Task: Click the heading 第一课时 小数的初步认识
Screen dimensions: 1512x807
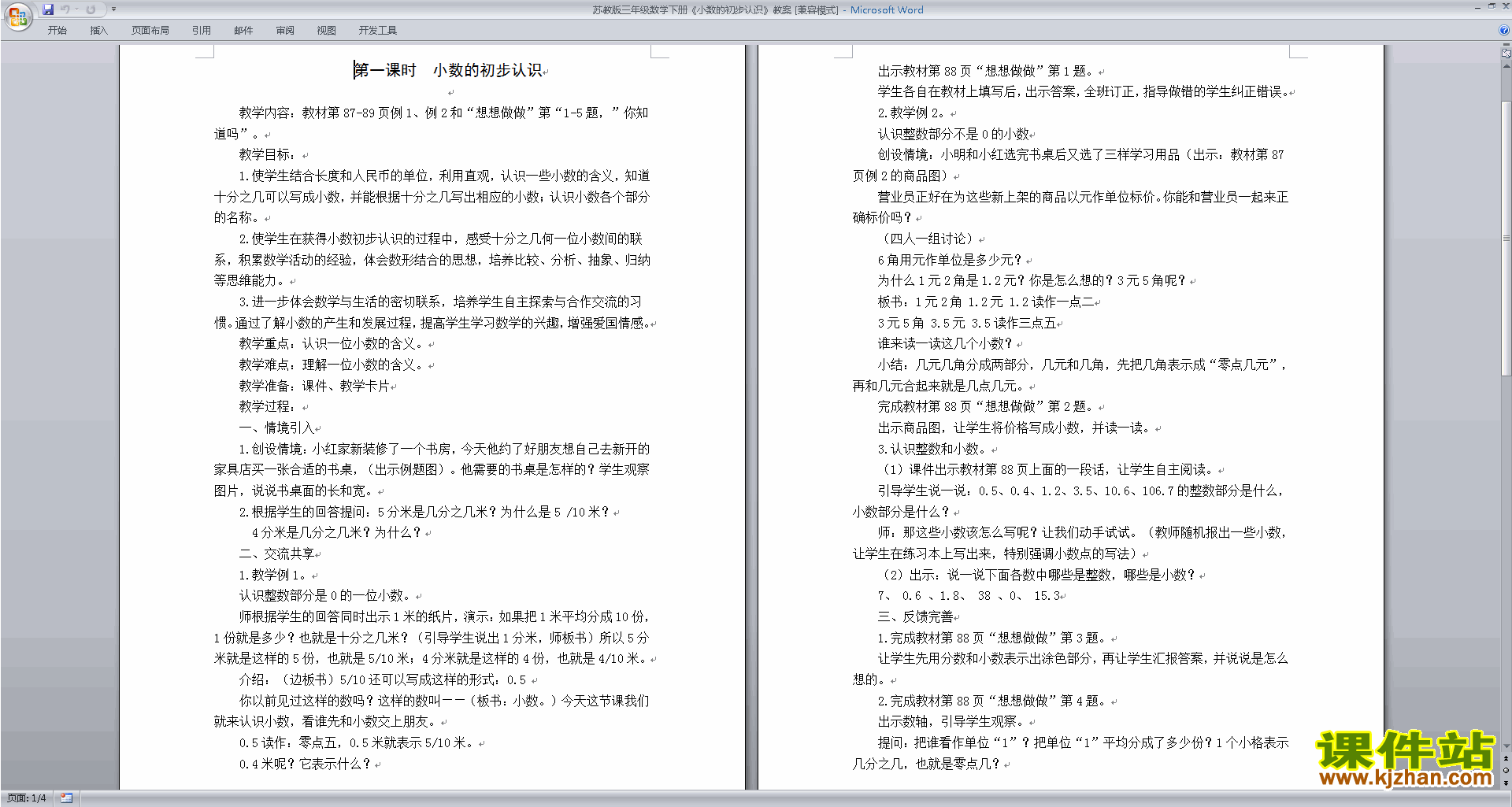Action: (x=448, y=70)
